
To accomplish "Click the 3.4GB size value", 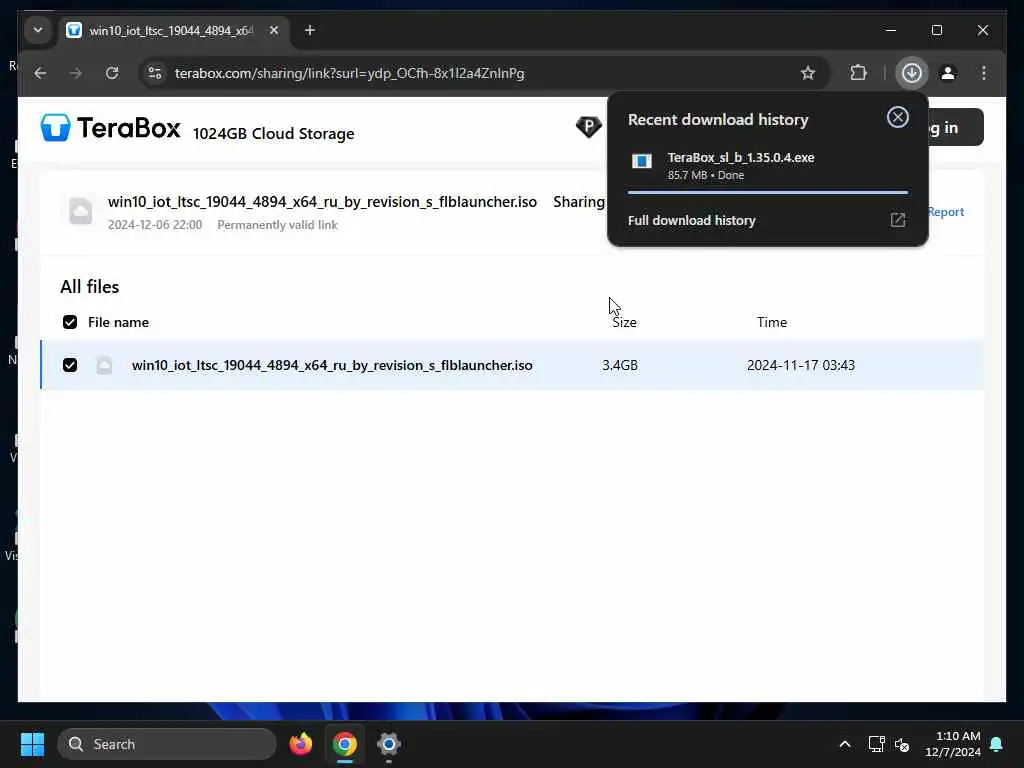I will 620,365.
